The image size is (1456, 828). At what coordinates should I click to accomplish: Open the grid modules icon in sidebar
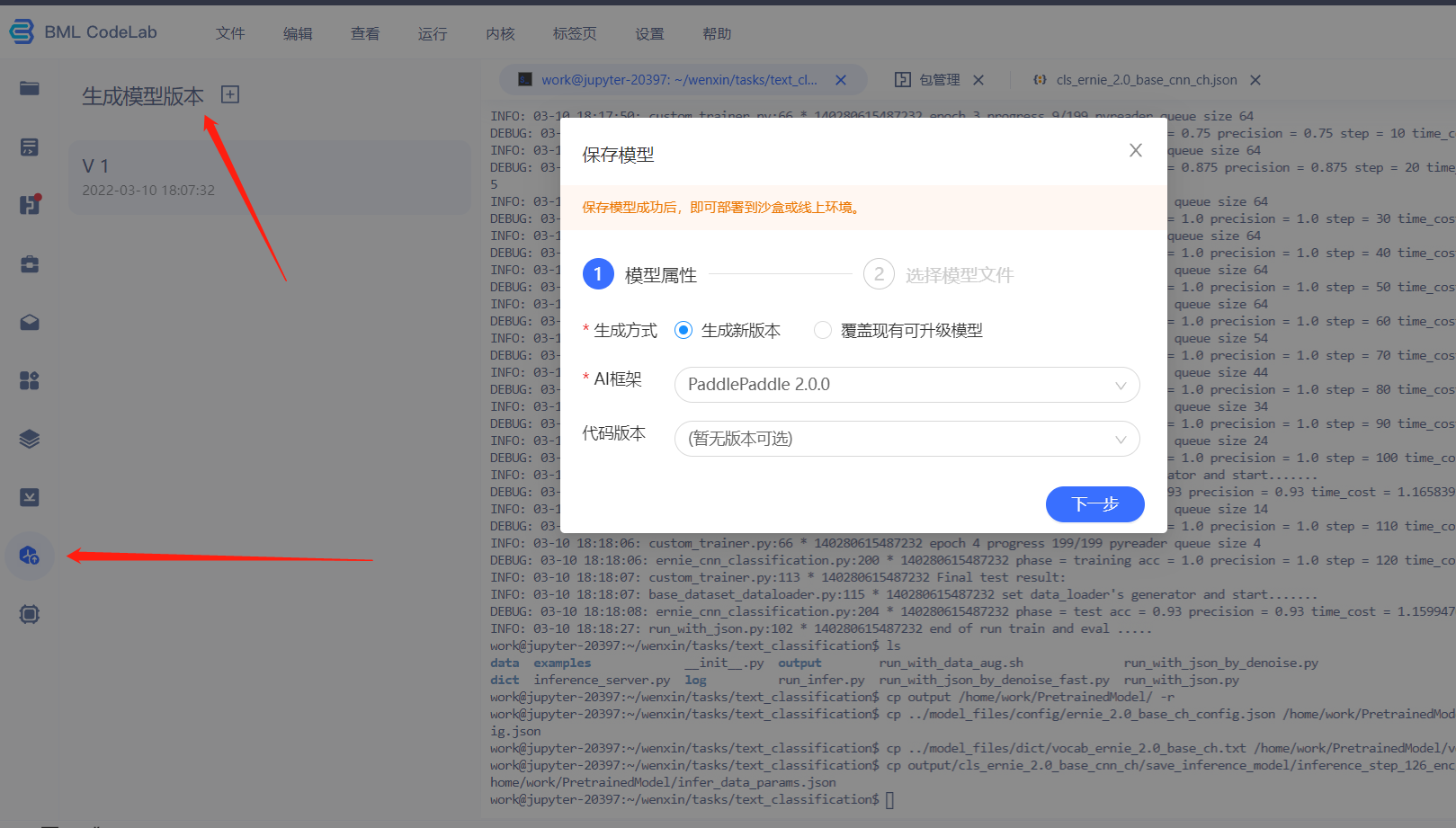[x=30, y=380]
